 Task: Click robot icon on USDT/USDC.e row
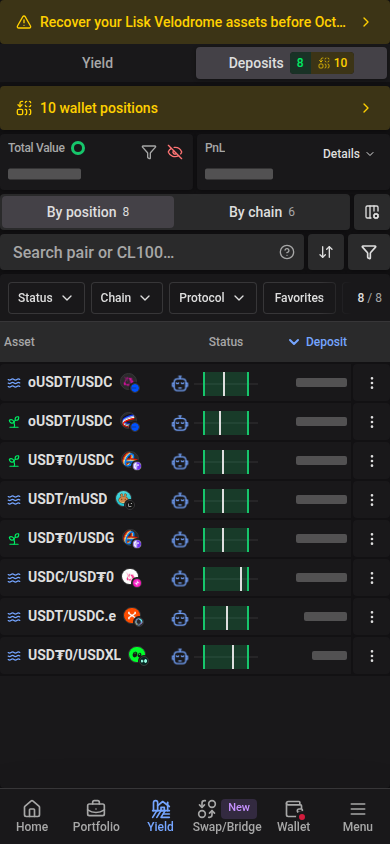[180, 617]
